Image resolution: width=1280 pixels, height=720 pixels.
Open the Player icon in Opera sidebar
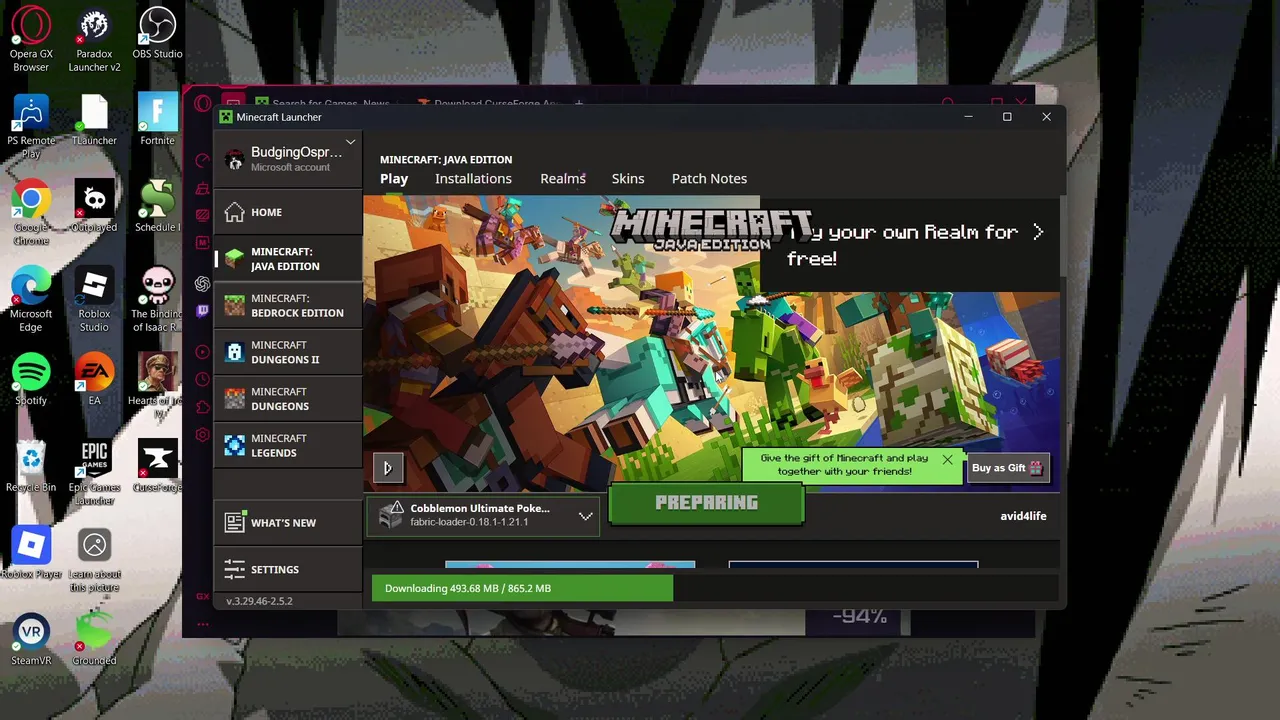tap(202, 352)
